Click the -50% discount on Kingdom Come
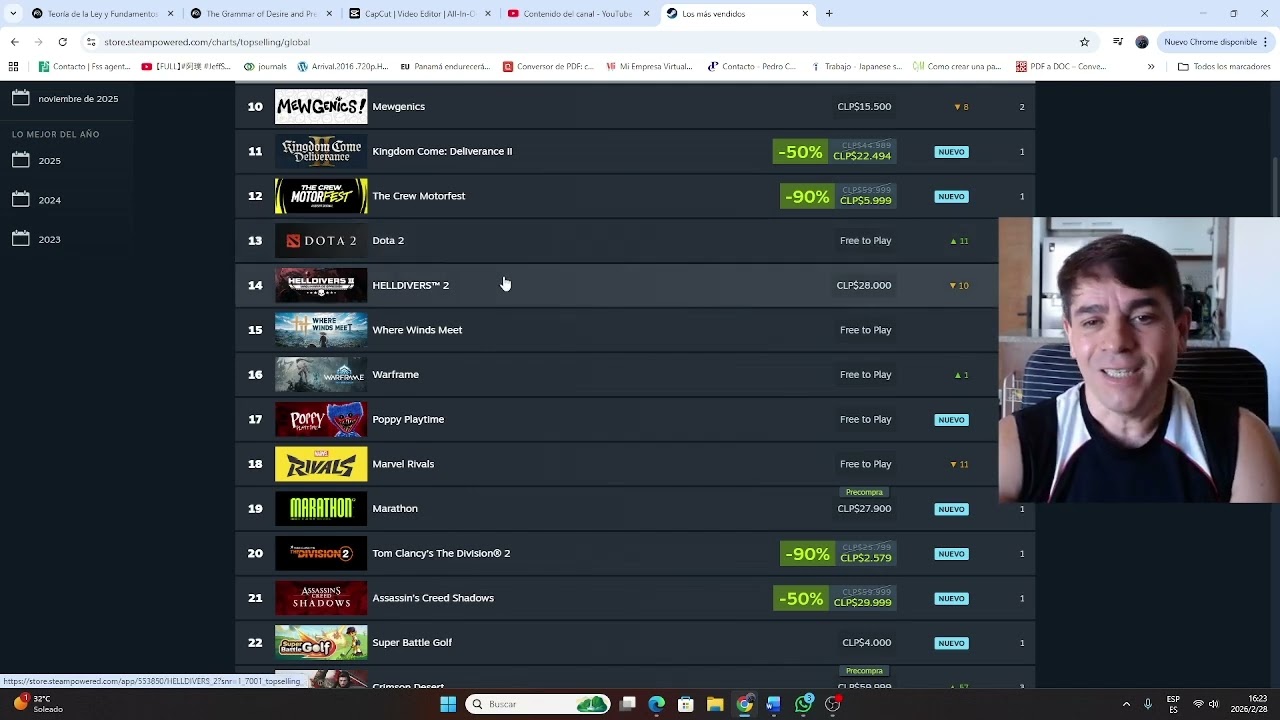The height and width of the screenshot is (720, 1280). [801, 152]
